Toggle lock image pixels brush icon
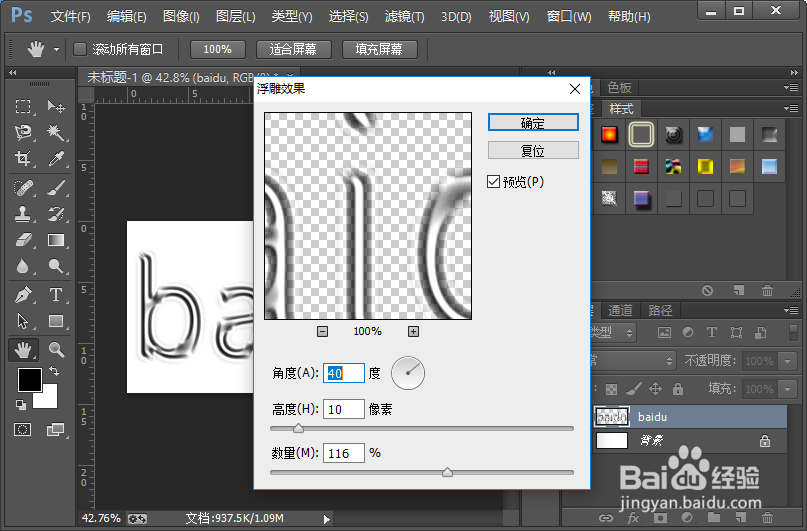This screenshot has height=531, width=807. coord(634,388)
